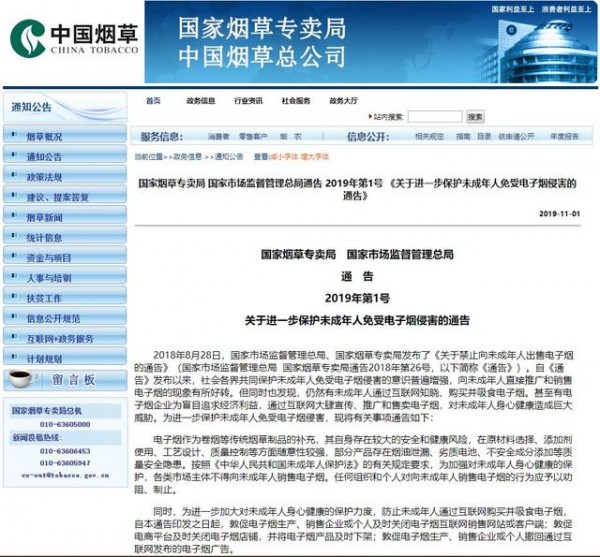600x557 pixels.
Task: Click the 2019年第1号 centered heading
Action: [x=357, y=298]
